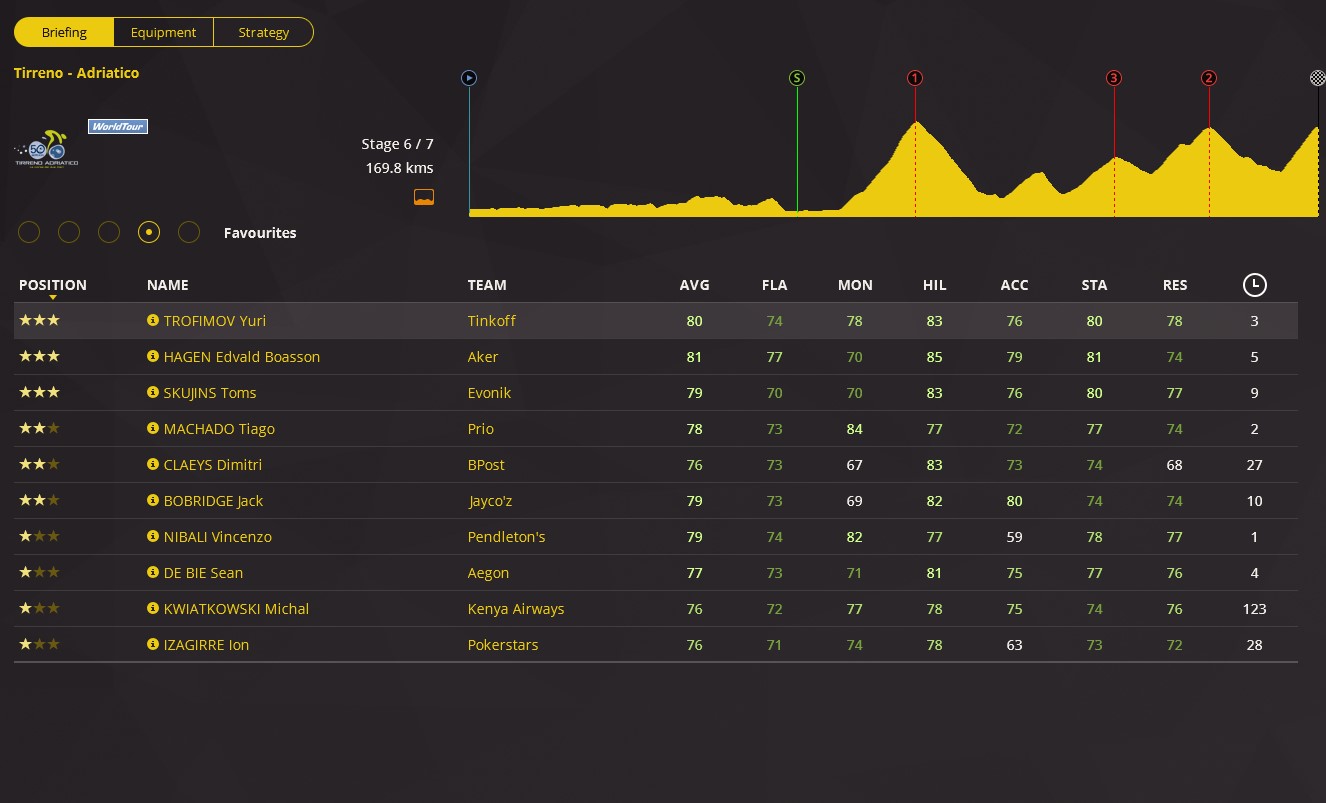
Task: Sort table by STA column
Action: [1095, 285]
